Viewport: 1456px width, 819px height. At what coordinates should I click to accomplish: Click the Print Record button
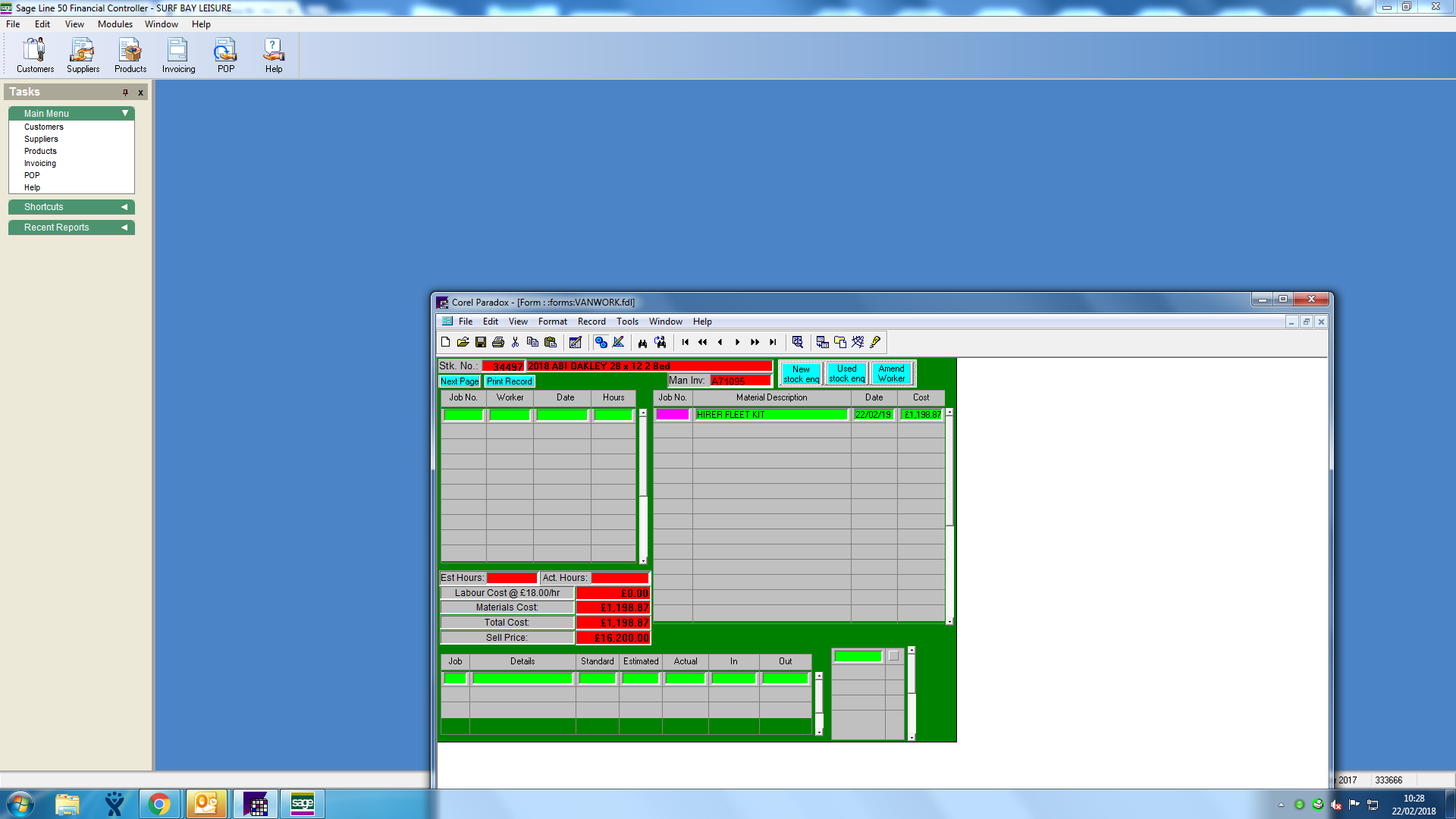pos(510,381)
